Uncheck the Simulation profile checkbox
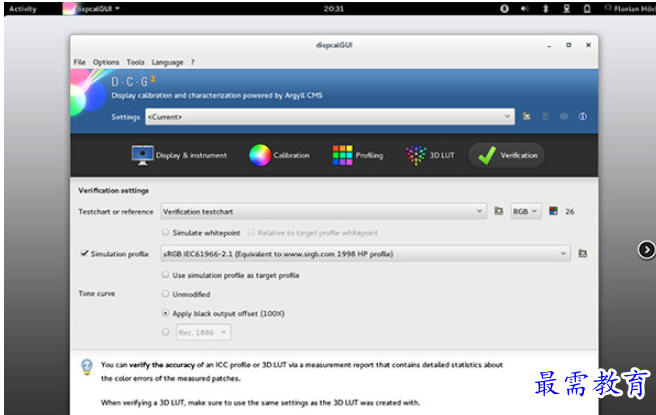The image size is (656, 415). coord(85,254)
